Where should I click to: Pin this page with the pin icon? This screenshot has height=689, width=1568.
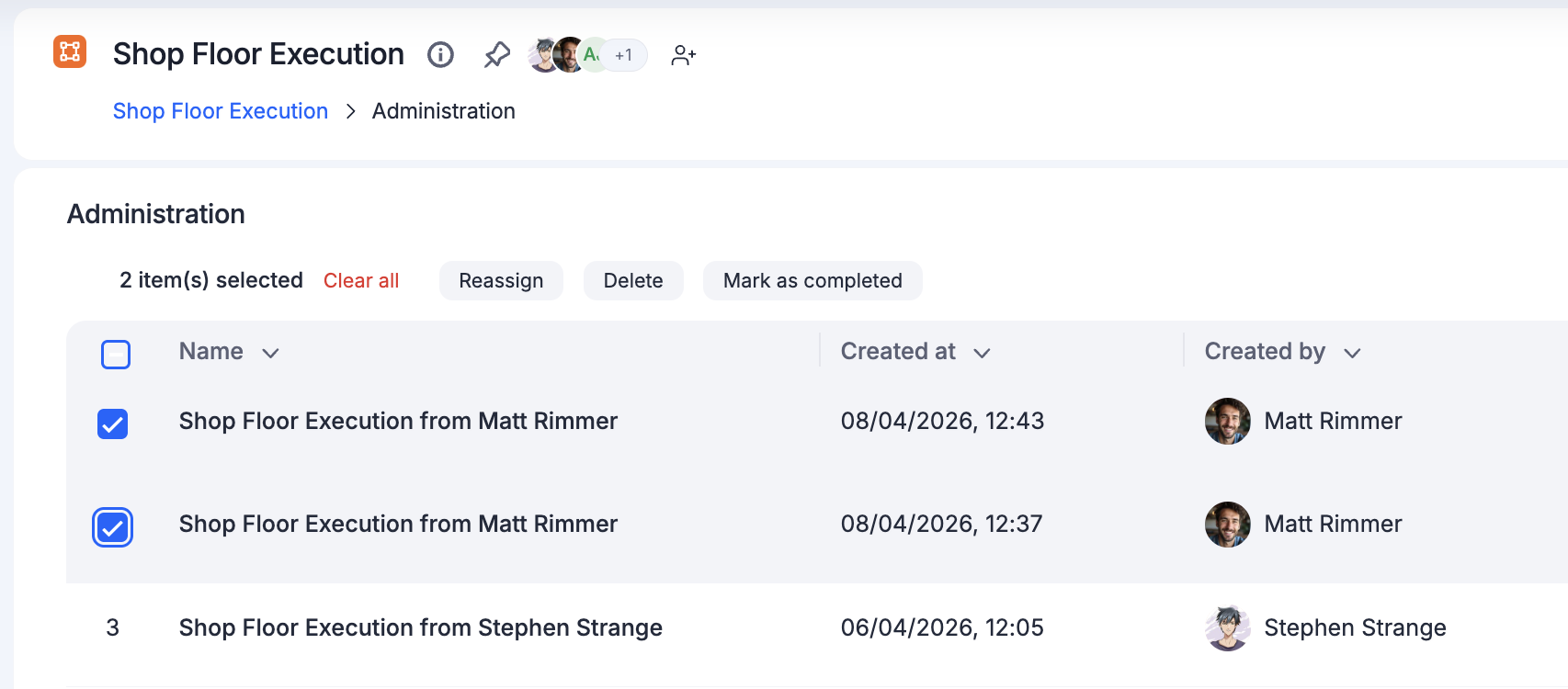[x=497, y=55]
